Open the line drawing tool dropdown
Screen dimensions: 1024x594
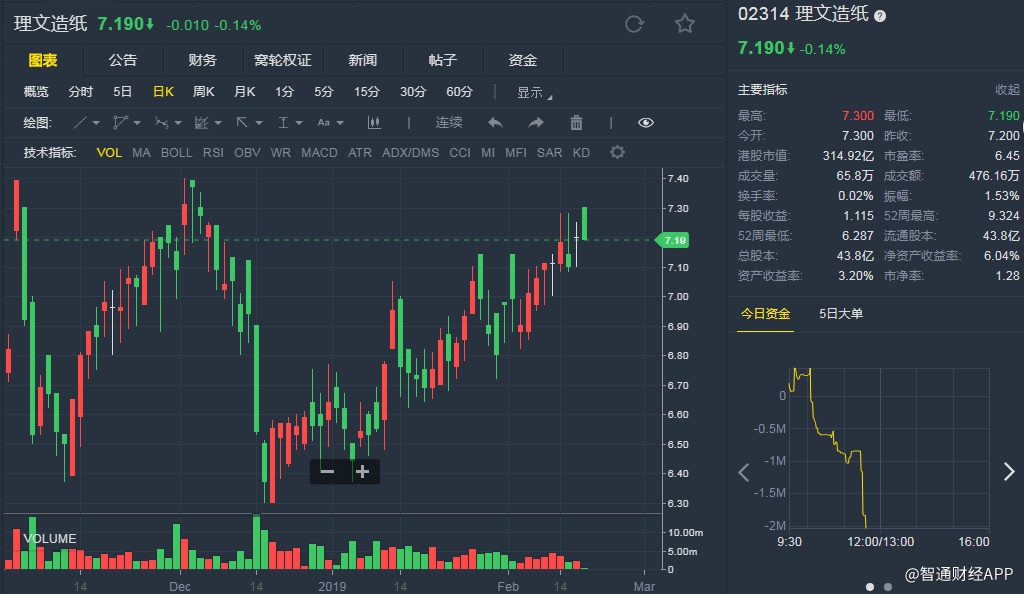click(88, 123)
